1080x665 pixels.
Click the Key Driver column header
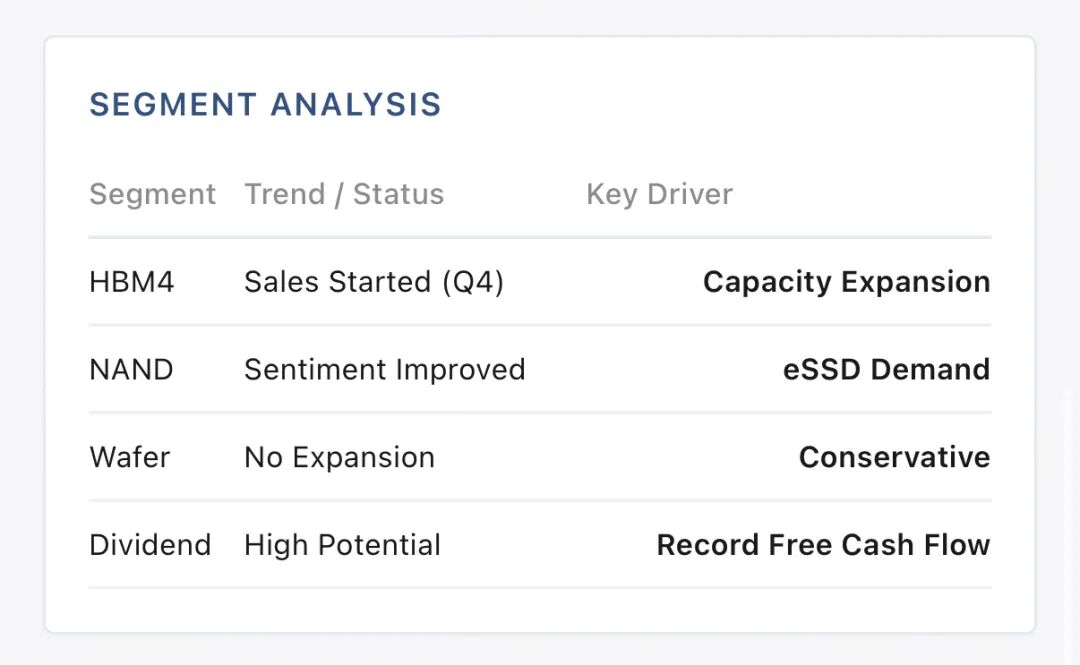tap(659, 194)
